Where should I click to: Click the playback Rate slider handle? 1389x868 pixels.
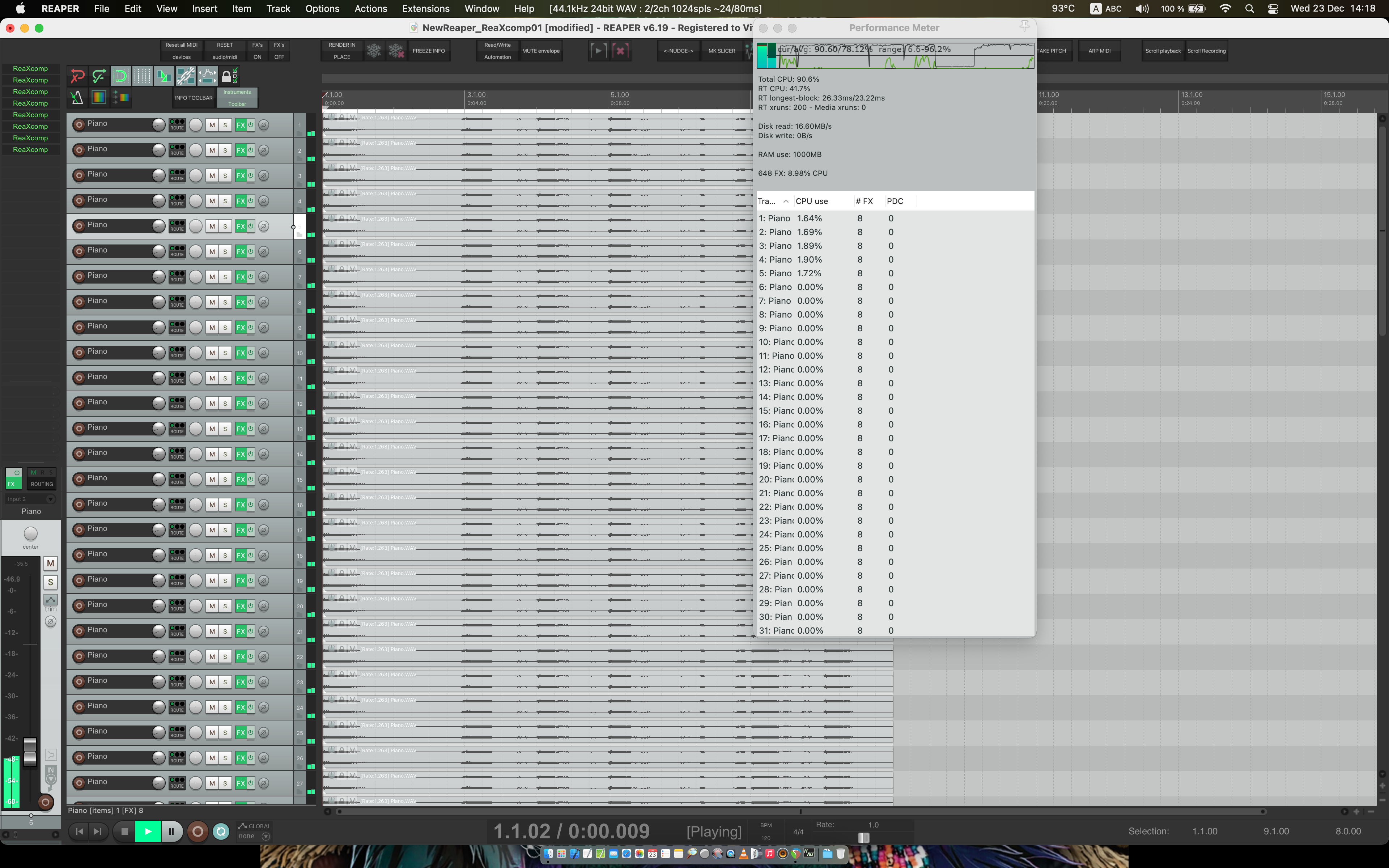863,838
